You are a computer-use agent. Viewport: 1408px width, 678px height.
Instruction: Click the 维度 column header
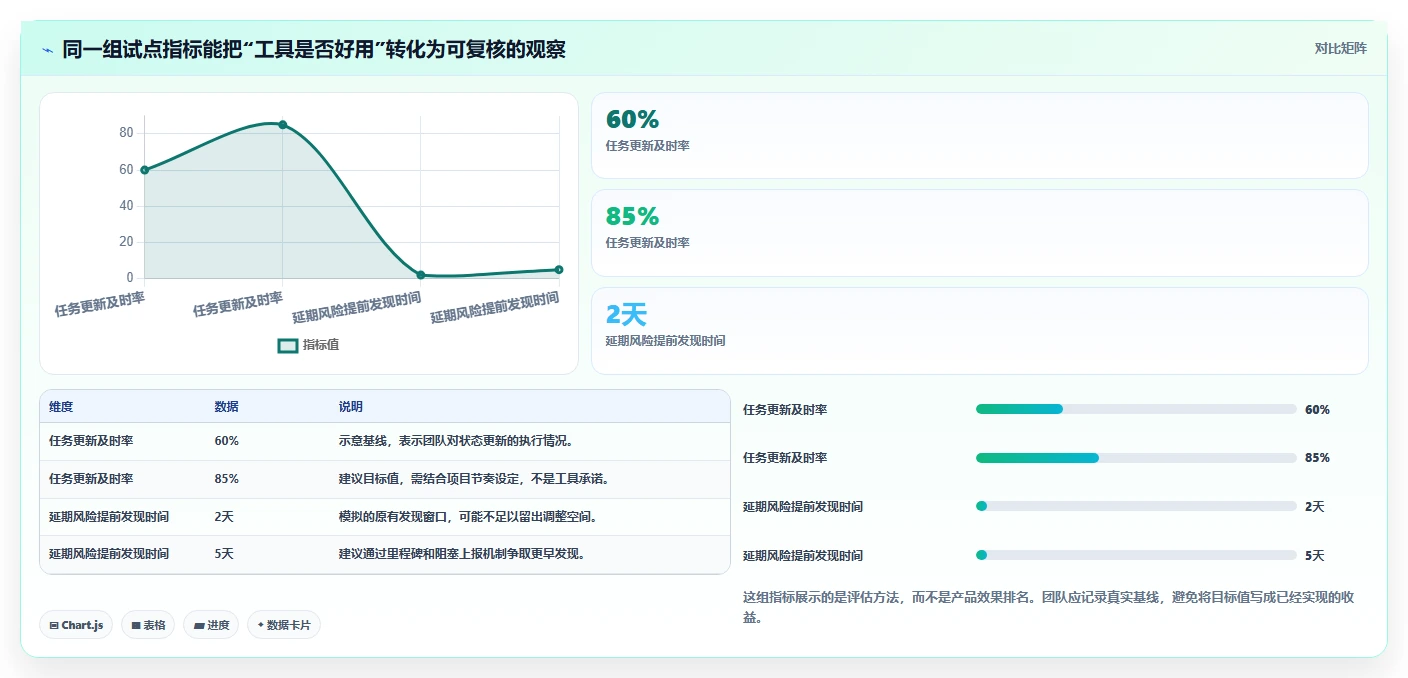pos(61,407)
